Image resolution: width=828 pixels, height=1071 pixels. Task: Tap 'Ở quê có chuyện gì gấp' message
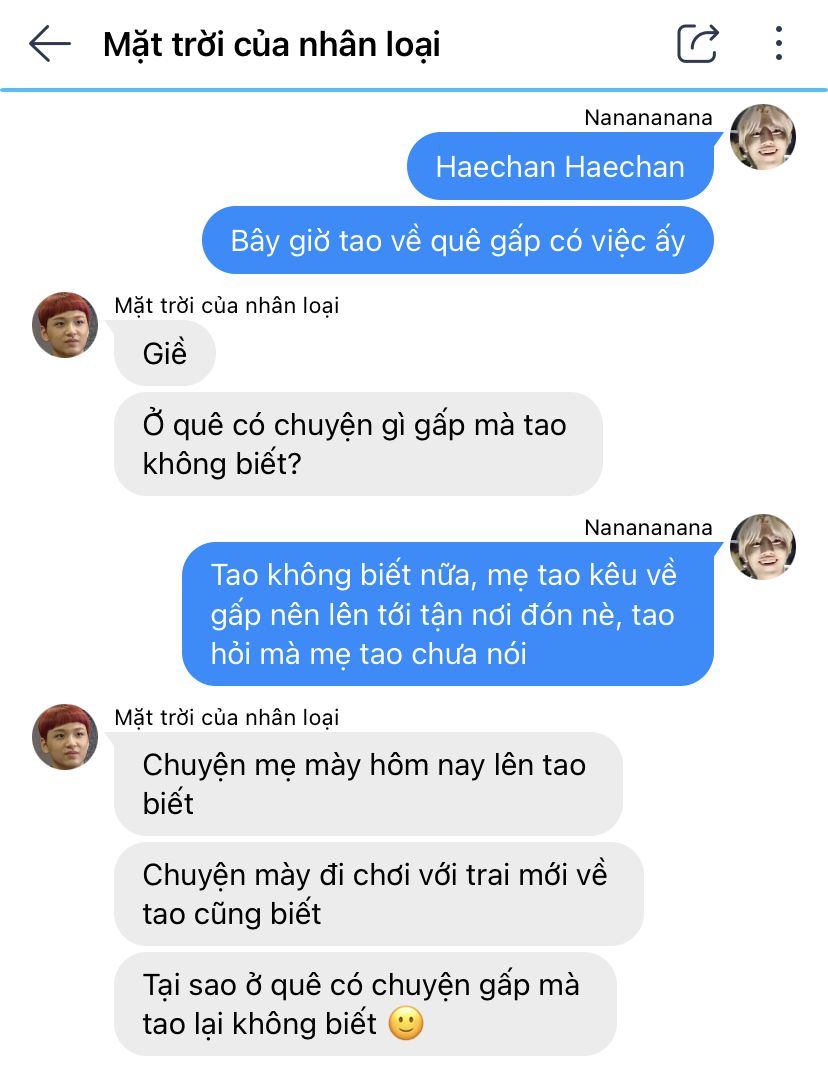[358, 444]
